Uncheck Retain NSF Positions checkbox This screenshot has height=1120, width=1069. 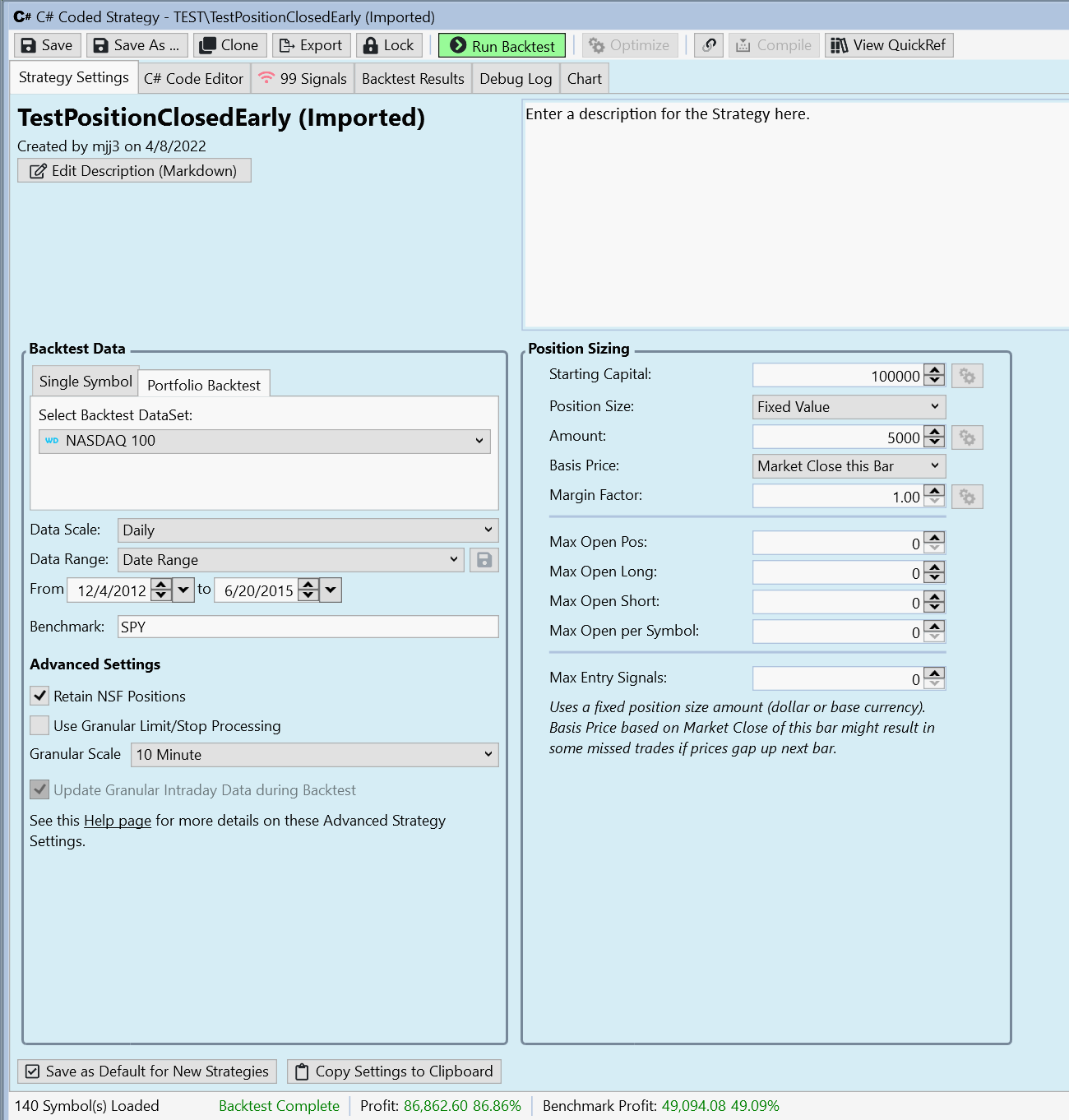(x=39, y=697)
